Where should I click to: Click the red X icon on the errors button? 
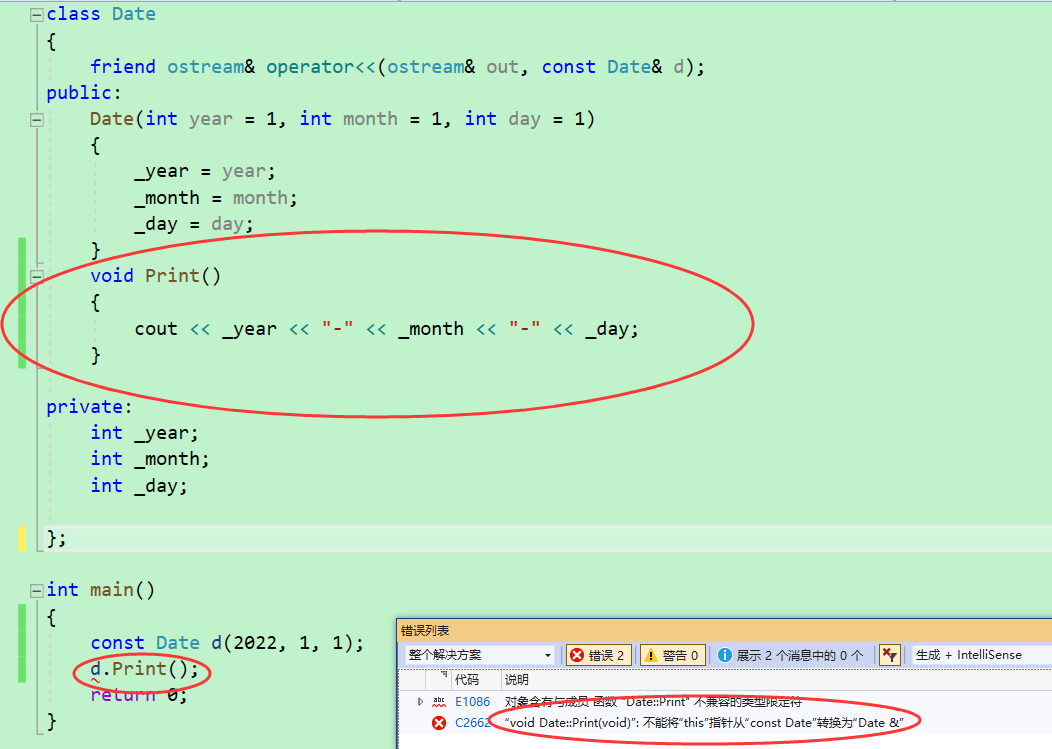576,654
